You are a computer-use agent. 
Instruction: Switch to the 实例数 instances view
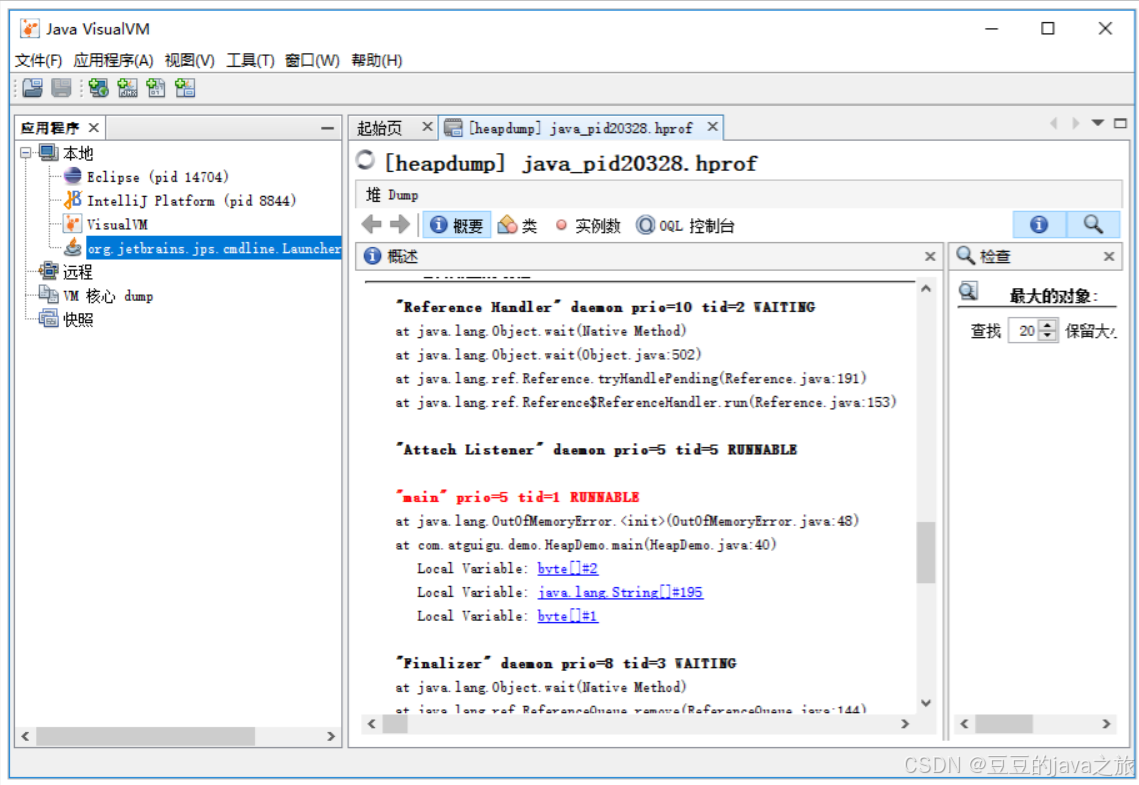point(588,226)
